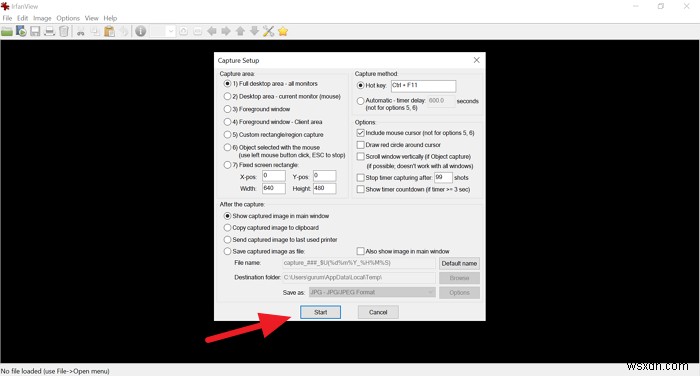Screen dimensions: 700x376
Task: Click the right arrow Next image icon
Action: (226, 31)
